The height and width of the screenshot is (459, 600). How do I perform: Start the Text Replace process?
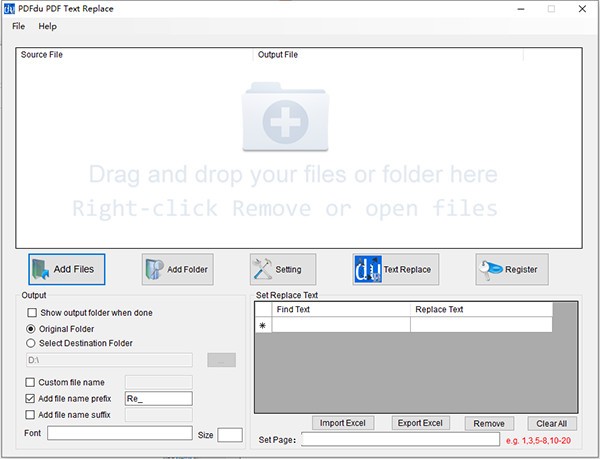tap(396, 269)
